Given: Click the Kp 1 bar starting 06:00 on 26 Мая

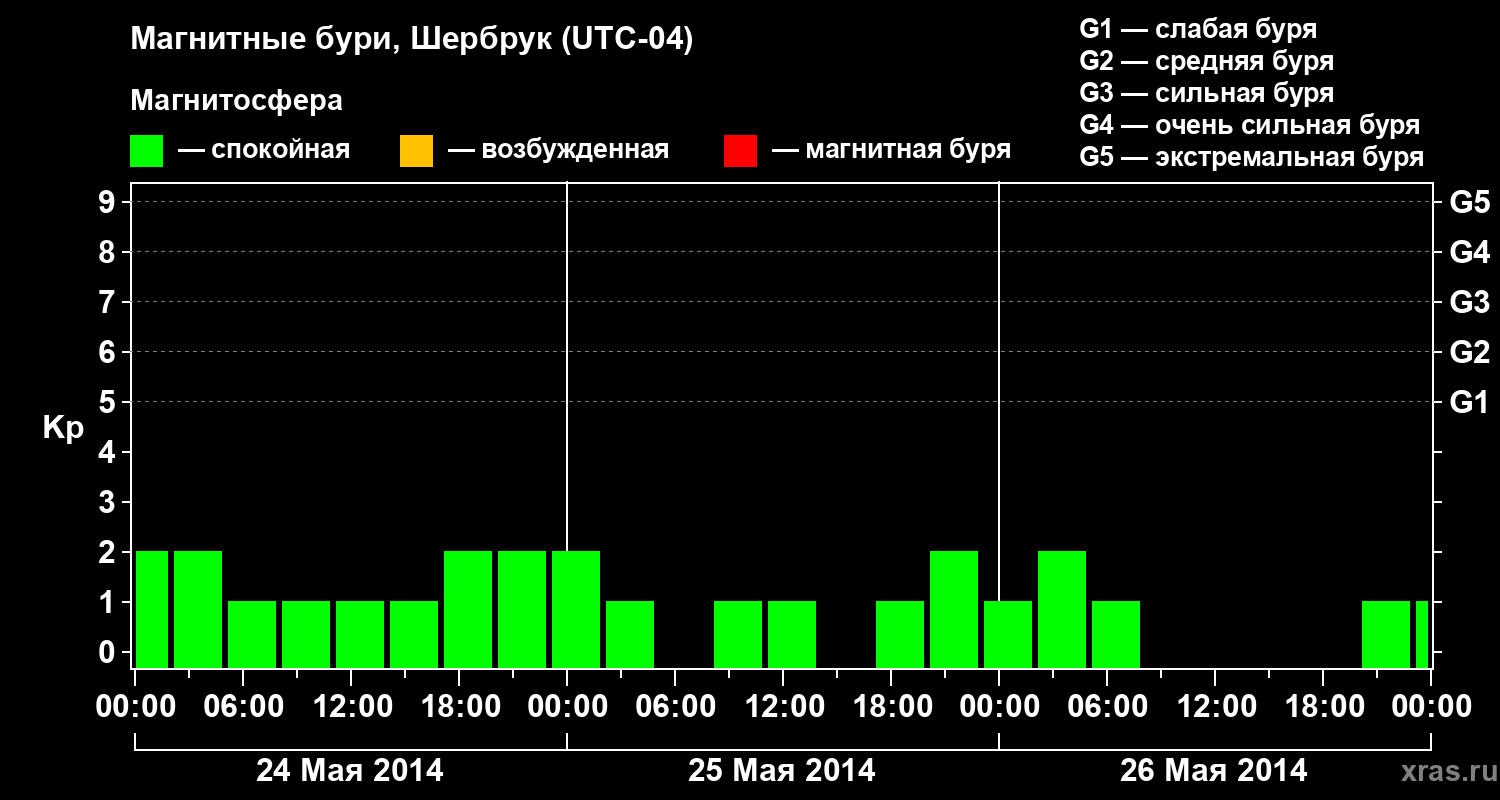Looking at the screenshot, I should tap(1116, 634).
